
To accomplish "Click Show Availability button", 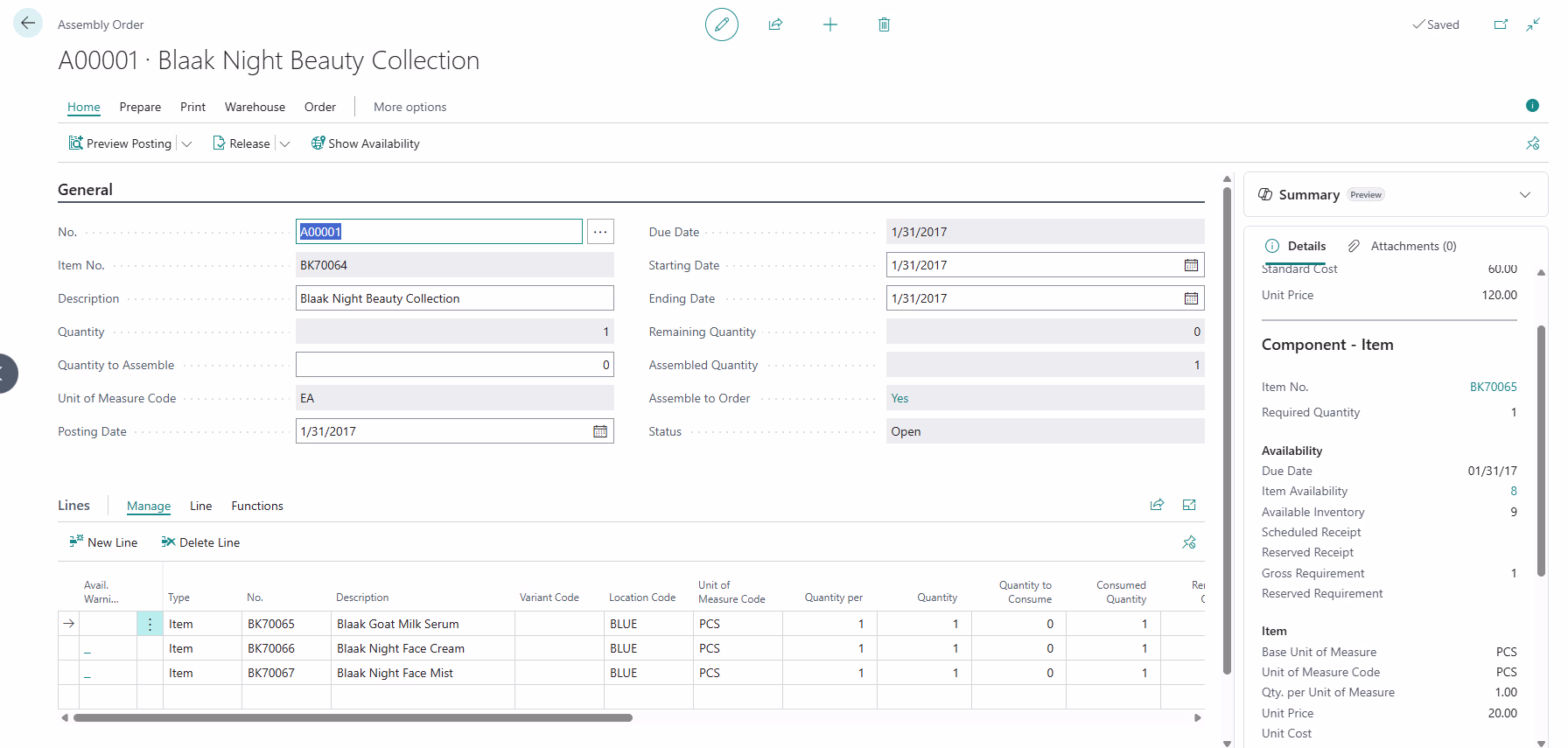I will [x=365, y=143].
